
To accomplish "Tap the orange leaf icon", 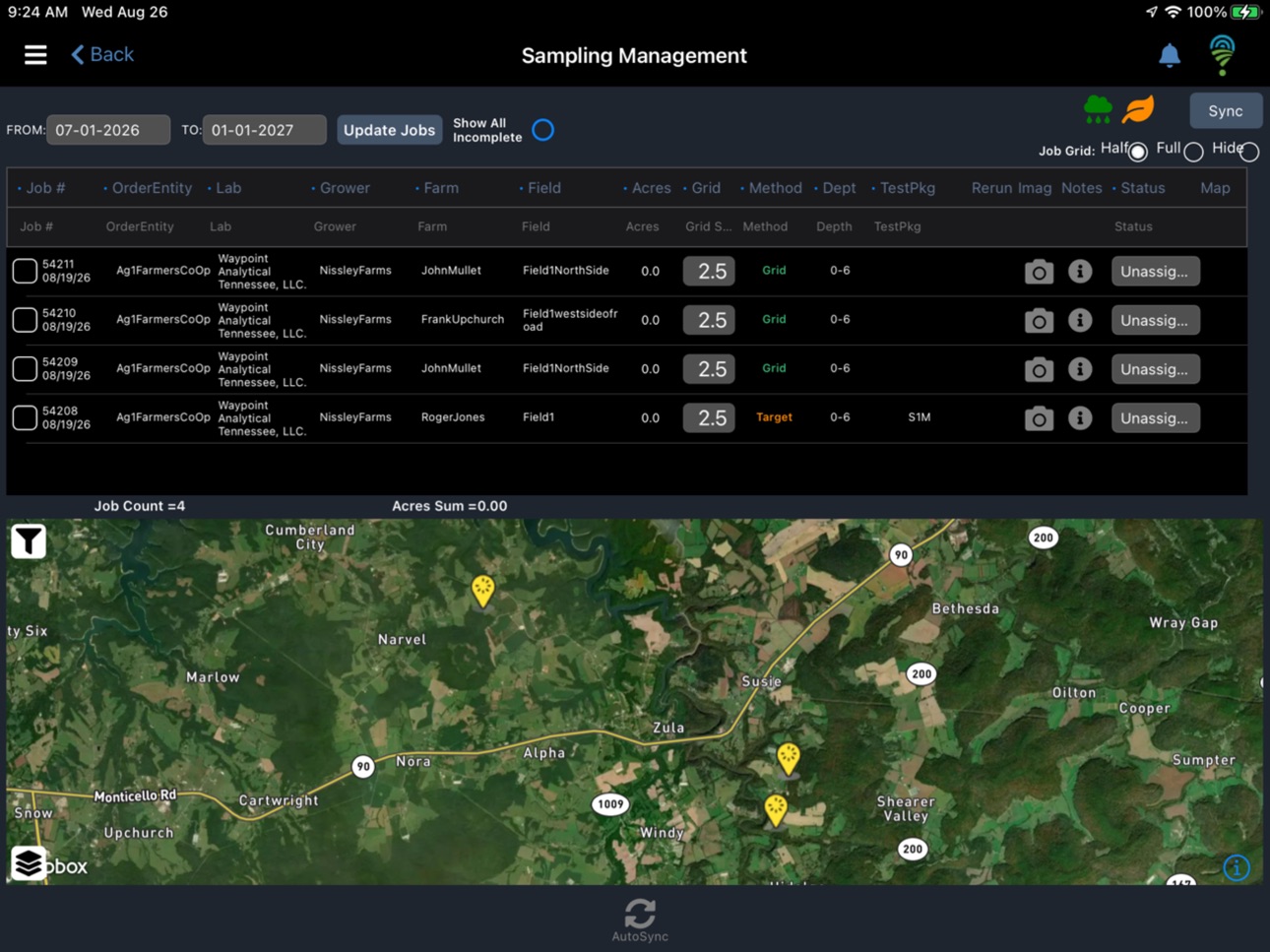I will (x=1138, y=109).
